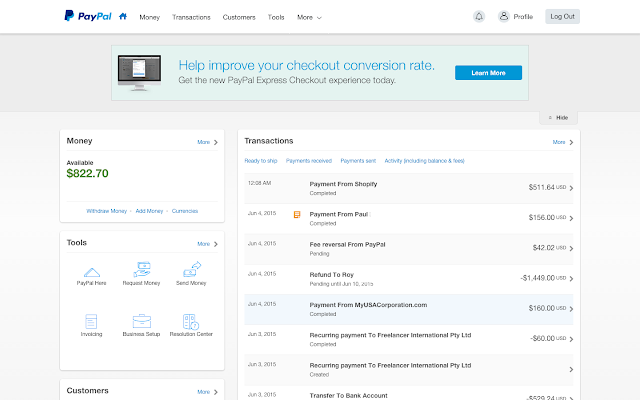
Task: Open the Customers menu
Action: (239, 17)
